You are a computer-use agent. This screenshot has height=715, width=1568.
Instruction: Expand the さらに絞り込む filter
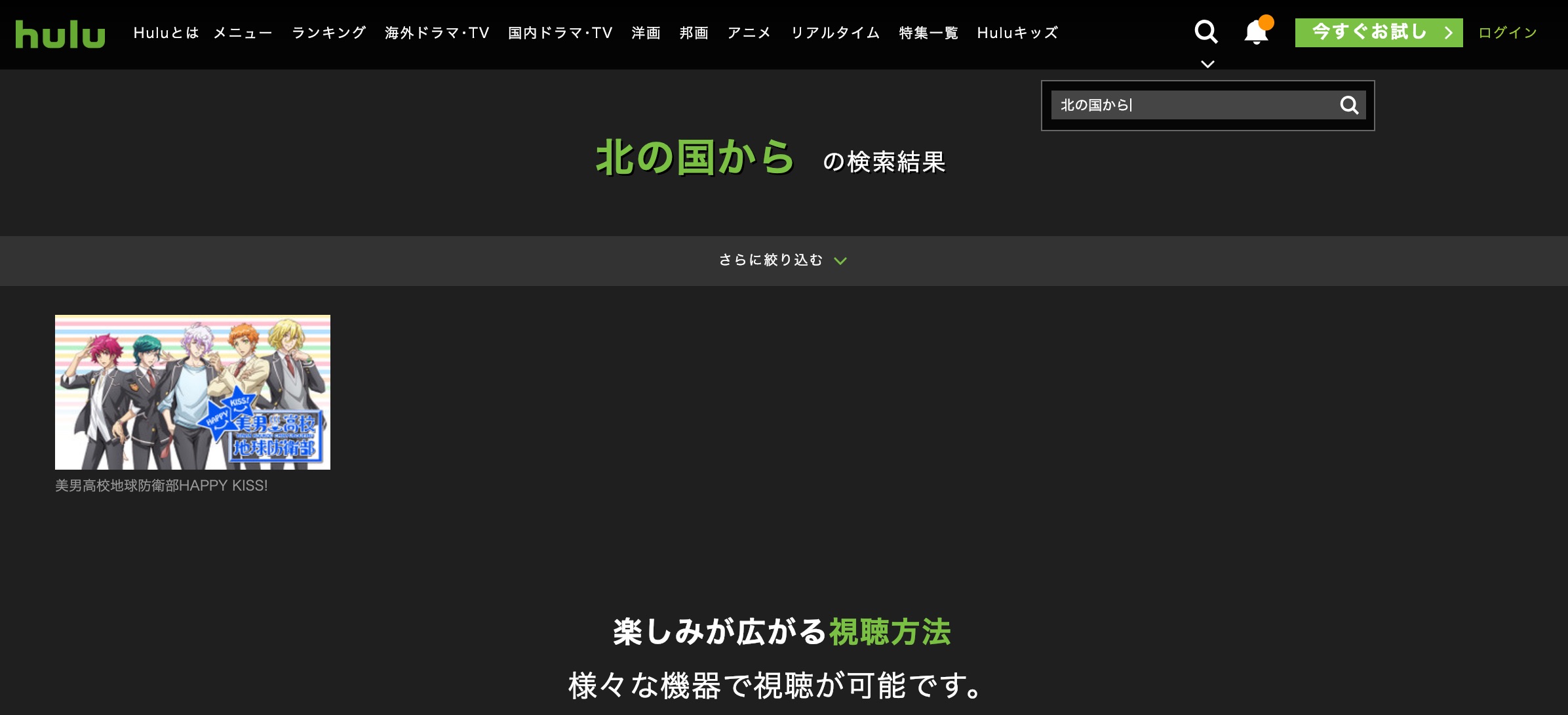pos(770,260)
